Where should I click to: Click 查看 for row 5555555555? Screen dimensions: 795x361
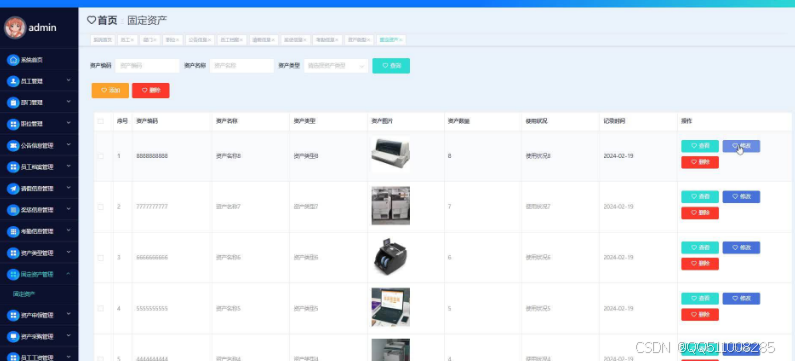700,298
